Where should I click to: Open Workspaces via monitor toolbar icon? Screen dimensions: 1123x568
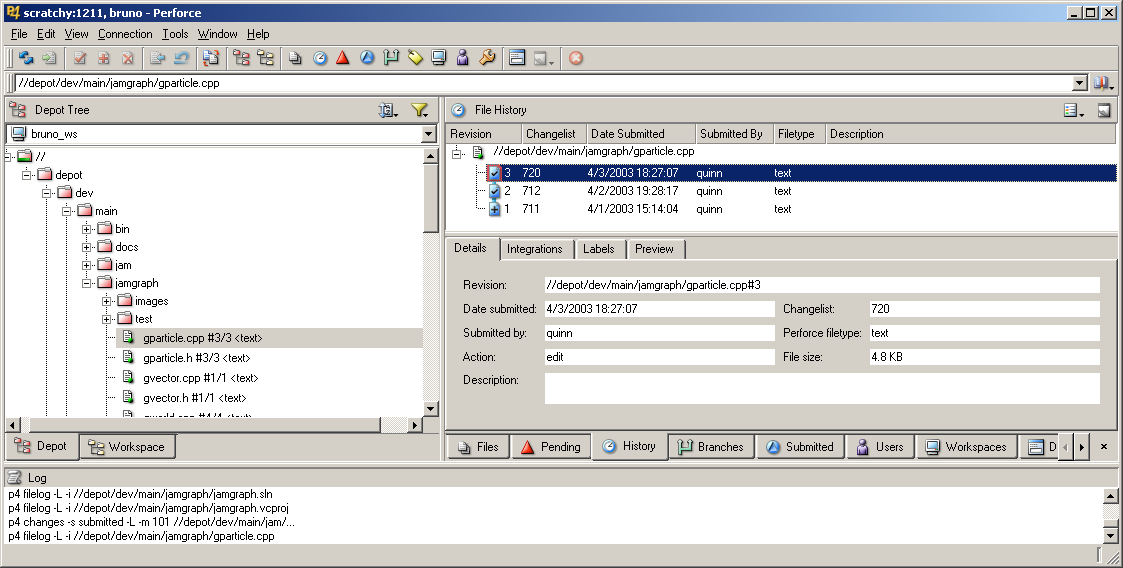pyautogui.click(x=439, y=58)
